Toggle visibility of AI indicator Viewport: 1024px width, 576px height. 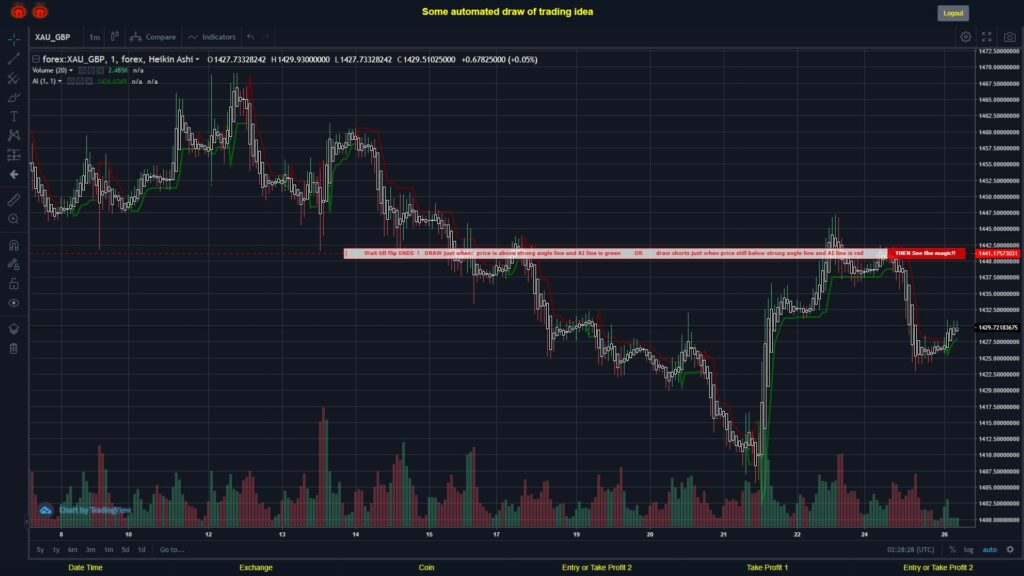pyautogui.click(x=71, y=81)
